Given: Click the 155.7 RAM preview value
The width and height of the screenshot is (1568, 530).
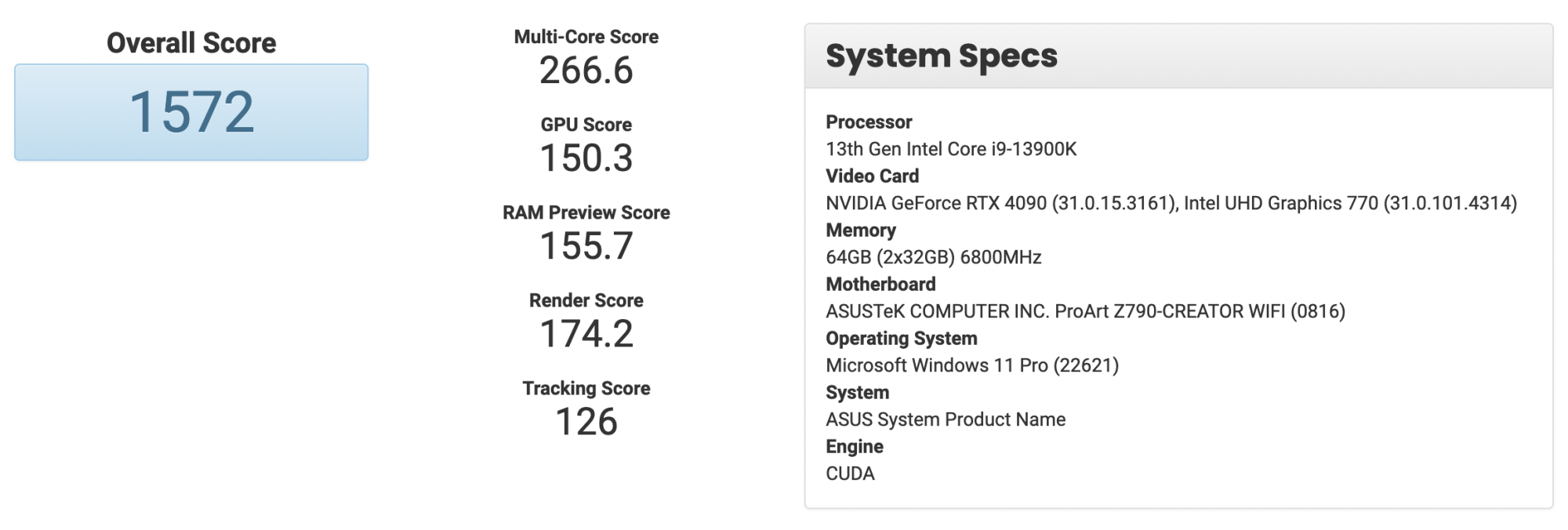Looking at the screenshot, I should (x=586, y=246).
